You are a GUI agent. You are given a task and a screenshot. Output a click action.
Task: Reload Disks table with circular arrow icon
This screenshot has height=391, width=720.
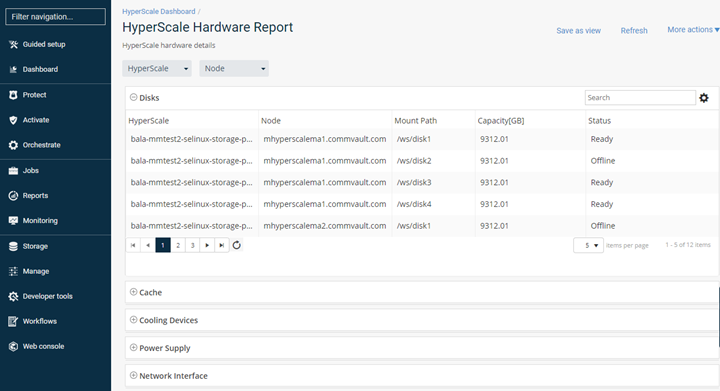click(236, 245)
